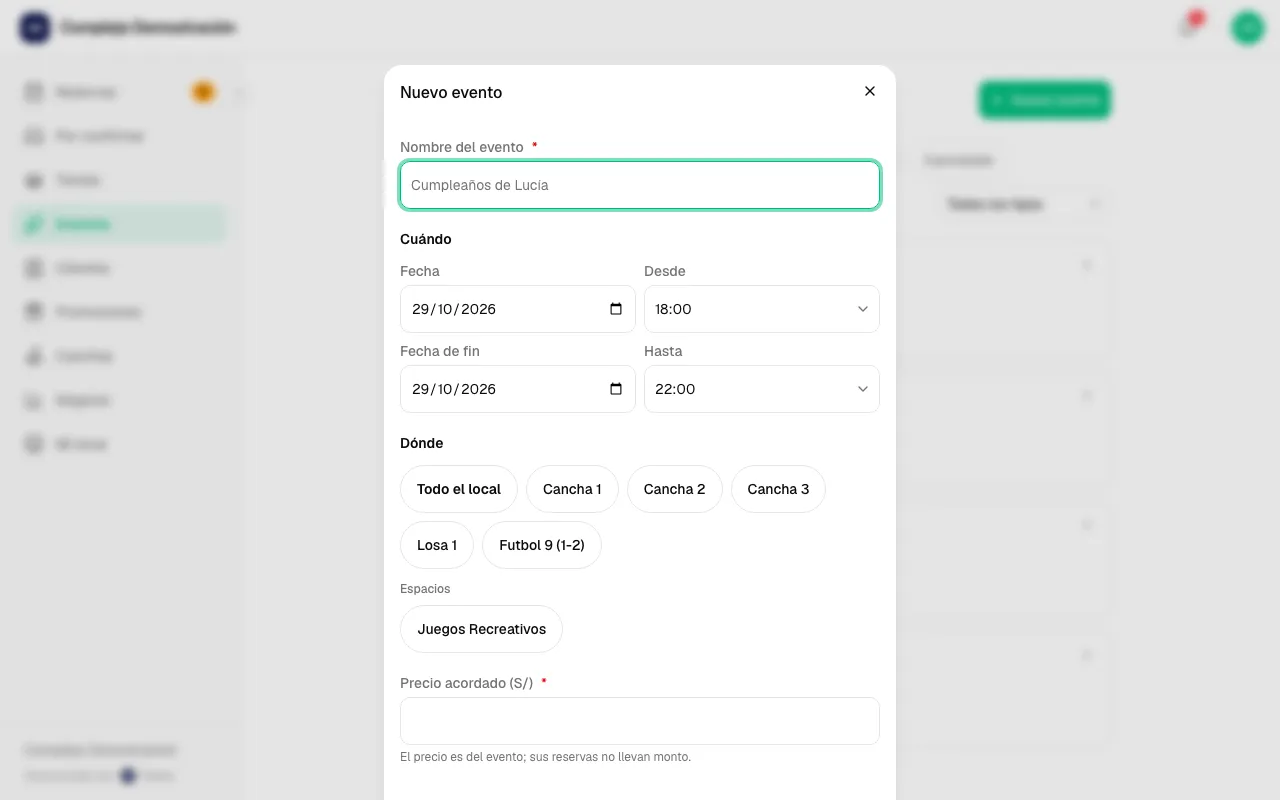
Task: Open the first sidebar item with orange badge
Action: pyautogui.click(x=120, y=92)
